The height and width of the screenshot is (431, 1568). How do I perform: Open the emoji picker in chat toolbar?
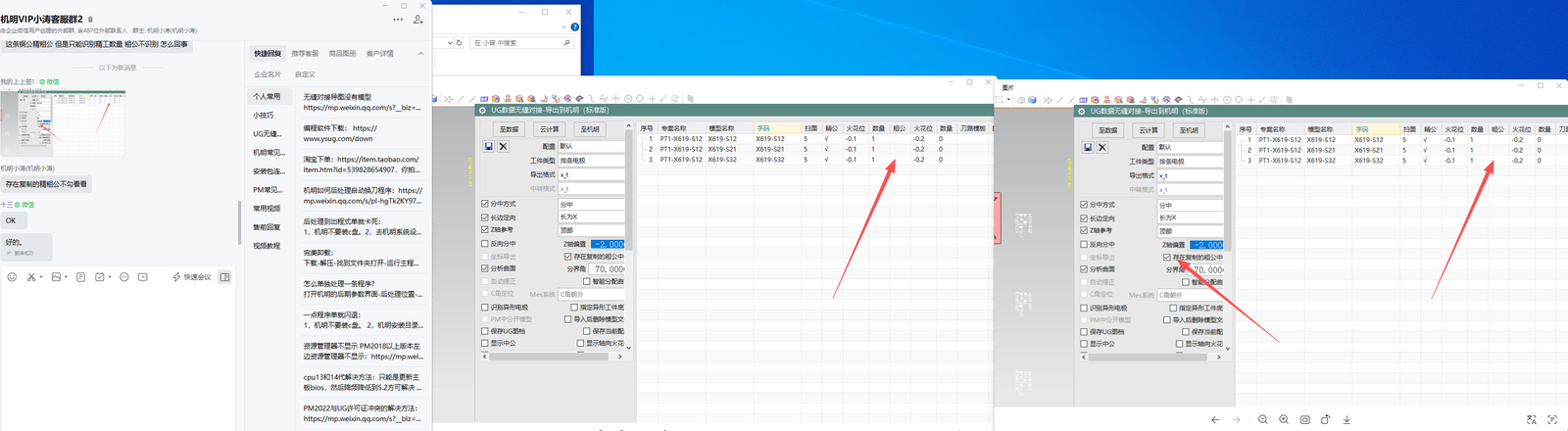pyautogui.click(x=12, y=277)
